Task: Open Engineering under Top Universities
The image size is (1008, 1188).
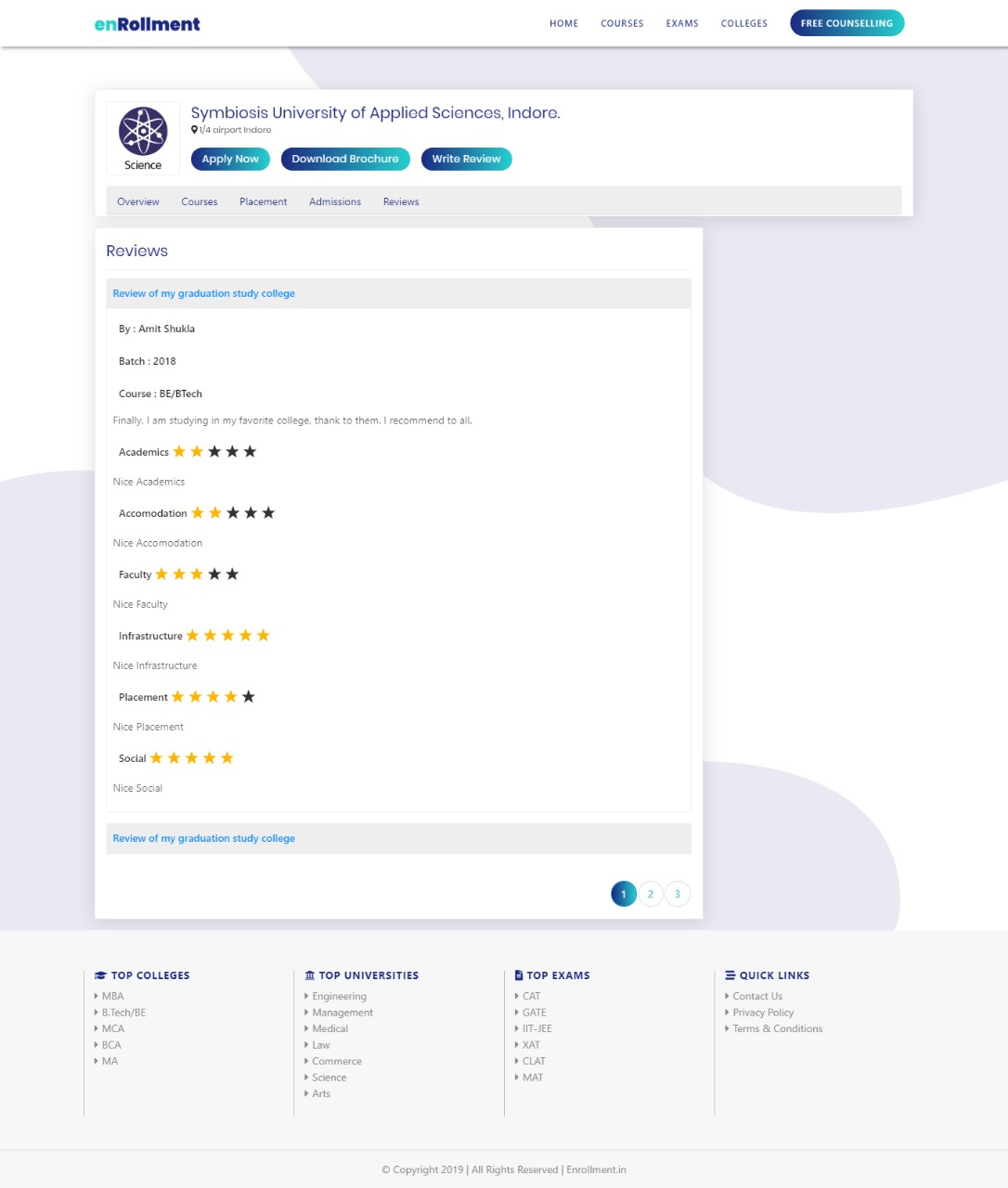Action: [x=339, y=996]
